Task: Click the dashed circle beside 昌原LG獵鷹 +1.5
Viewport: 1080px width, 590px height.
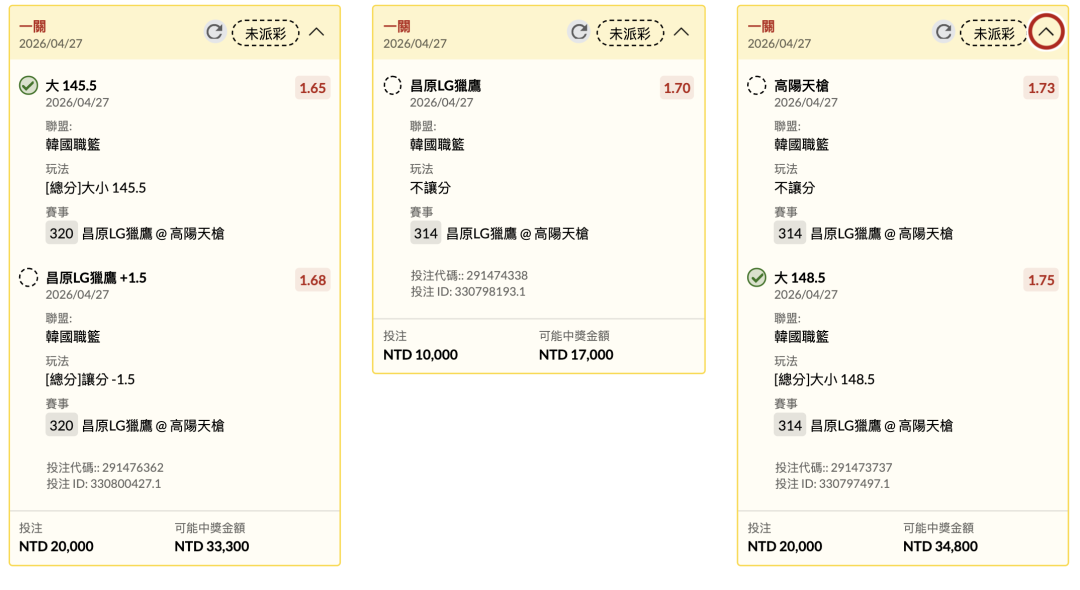Action: (29, 278)
